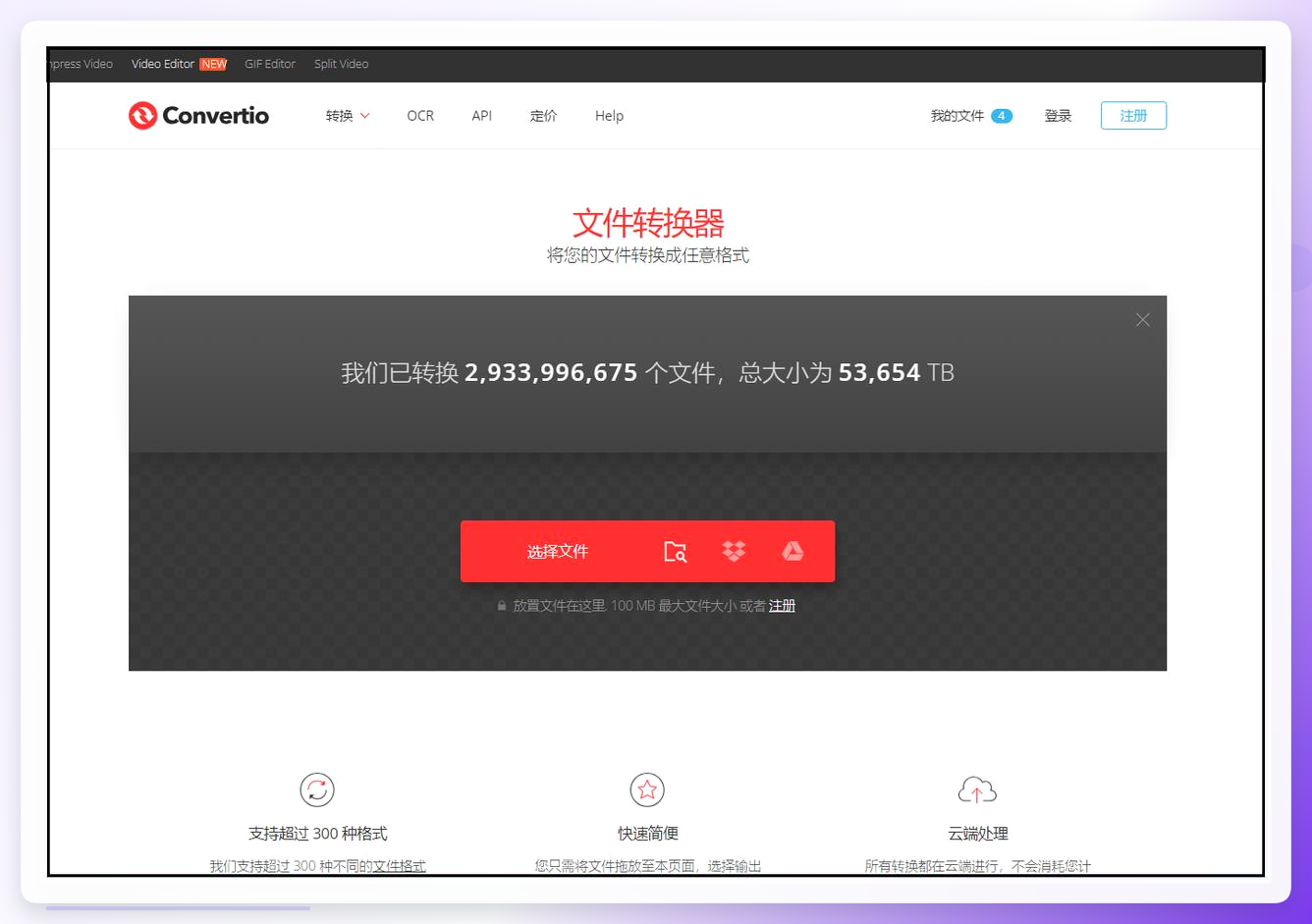Screen dimensions: 1312x924
Task: Open the Compress Video tab
Action: (81, 64)
